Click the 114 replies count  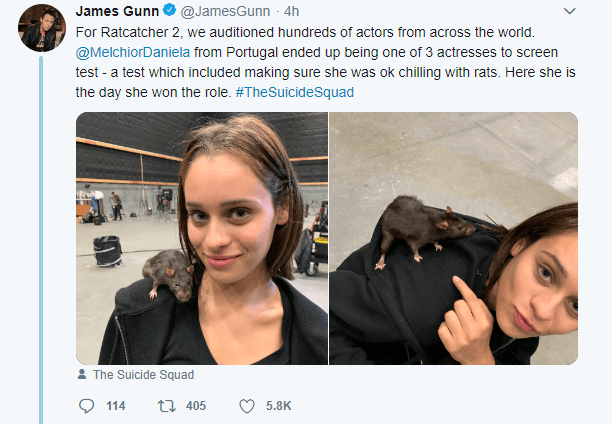click(x=115, y=405)
